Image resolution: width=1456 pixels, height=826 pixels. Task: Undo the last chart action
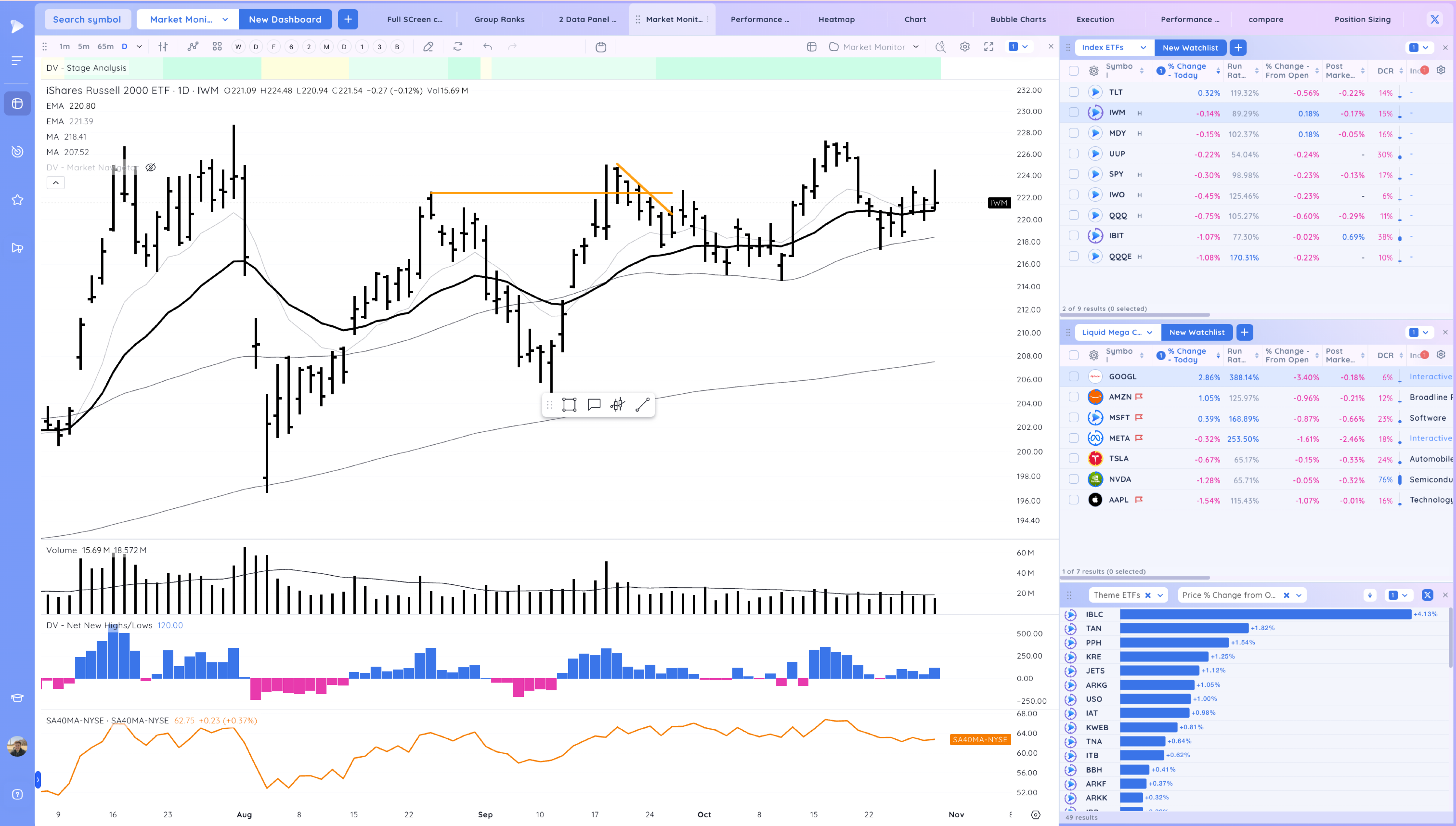pyautogui.click(x=487, y=47)
